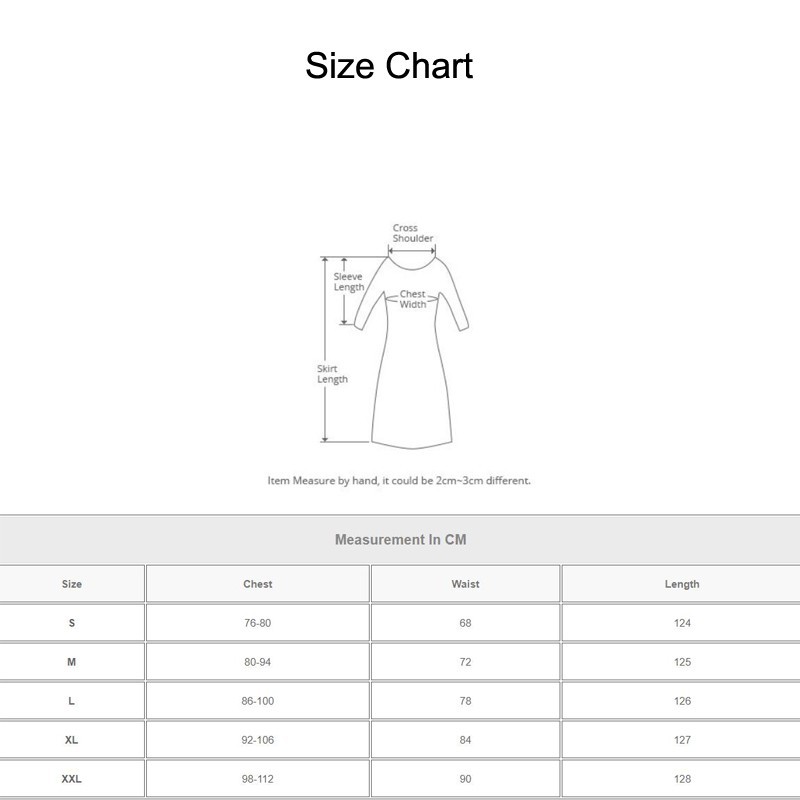Click the Skirt Length label
The image size is (800, 800).
click(x=332, y=374)
